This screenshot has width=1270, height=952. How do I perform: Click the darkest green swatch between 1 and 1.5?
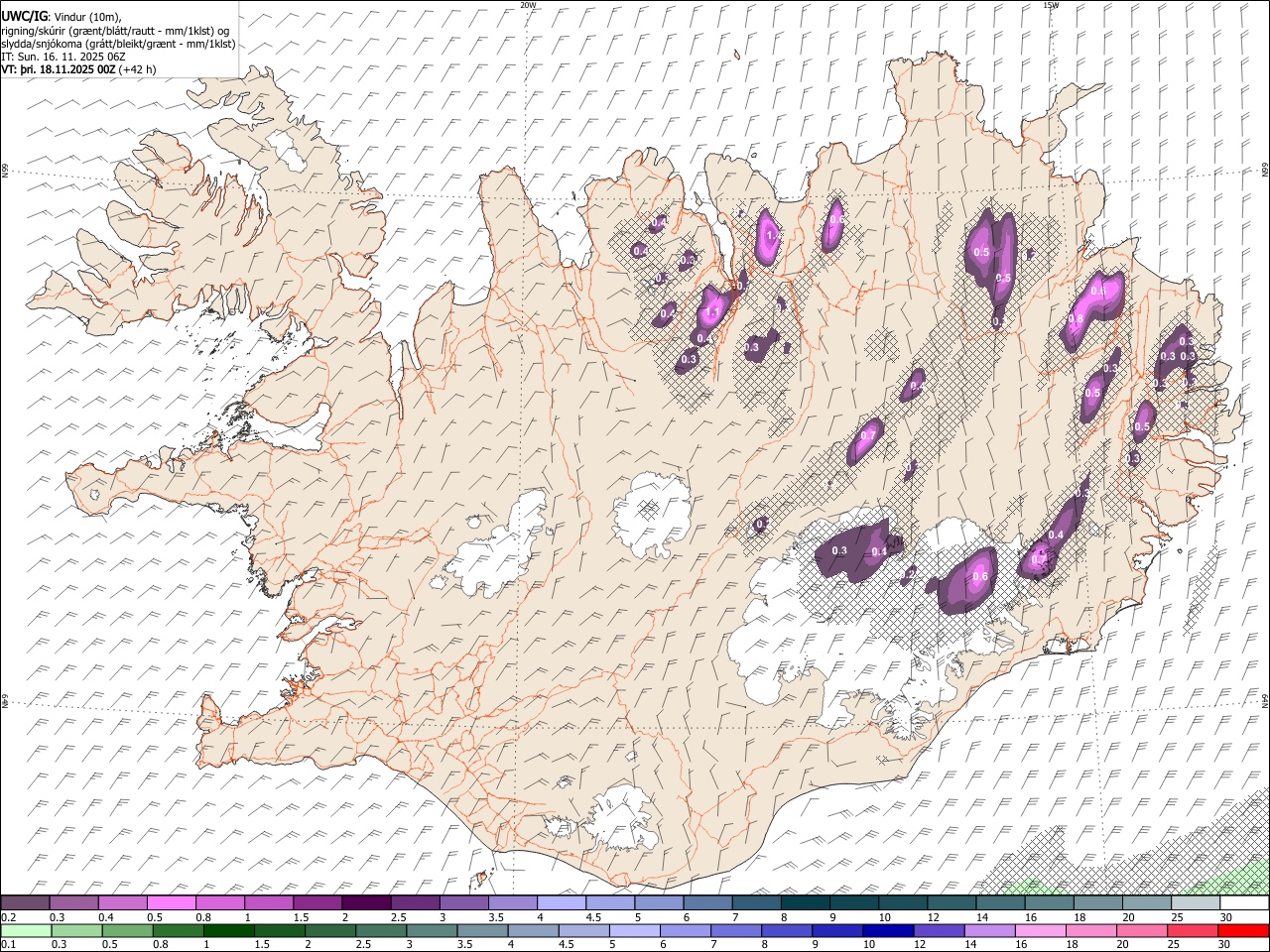tap(228, 930)
